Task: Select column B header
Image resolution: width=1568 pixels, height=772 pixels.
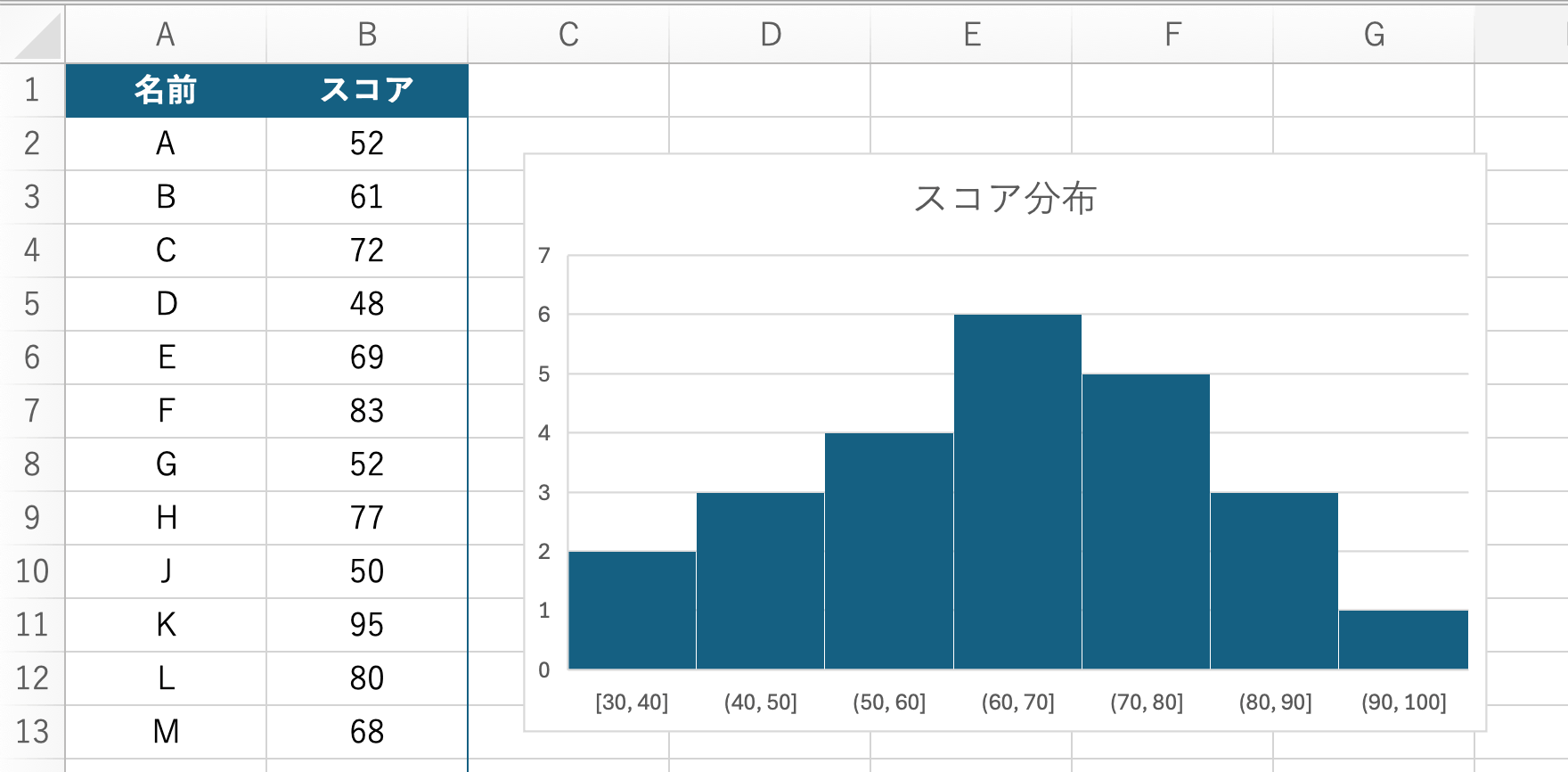Action: coord(367,35)
